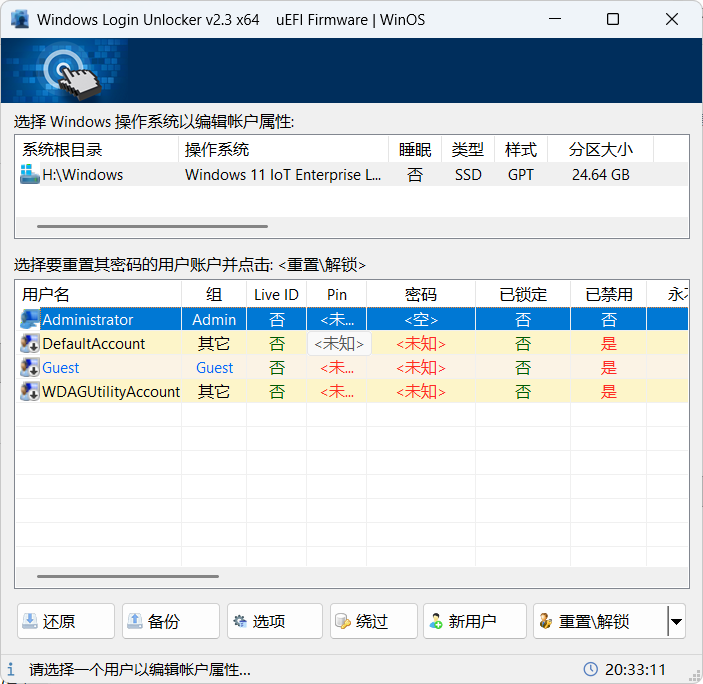The height and width of the screenshot is (684, 703).
Task: Select the Administrator user name
Action: click(88, 319)
